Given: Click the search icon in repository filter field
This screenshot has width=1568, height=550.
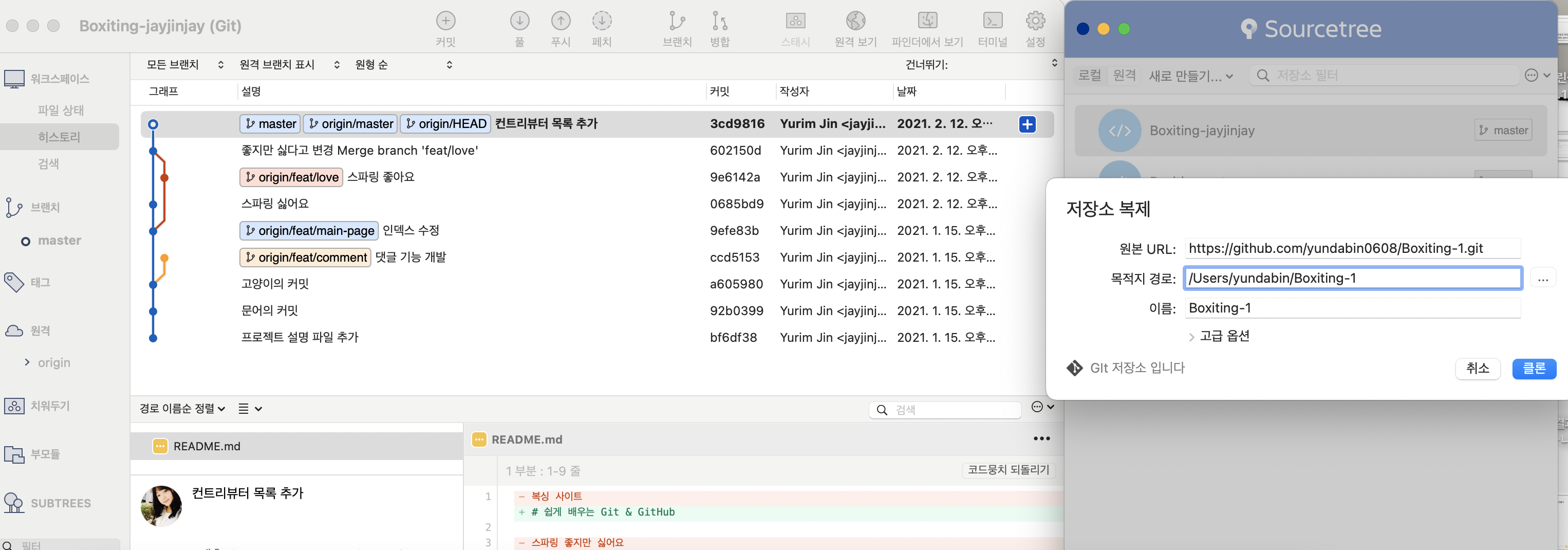Looking at the screenshot, I should 1262,76.
